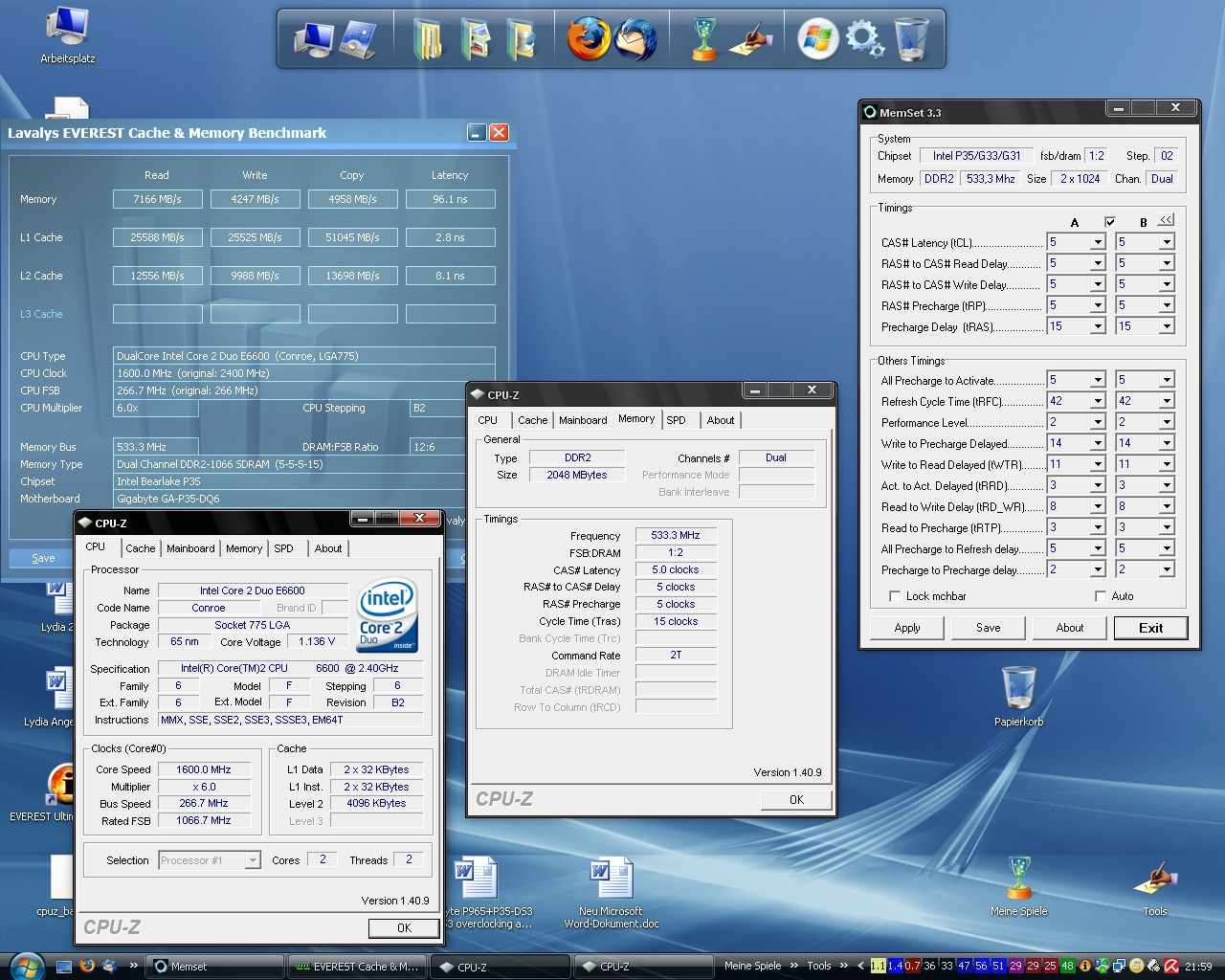The height and width of the screenshot is (980, 1225).
Task: Open the third folder icon in the dock
Action: tap(522, 39)
